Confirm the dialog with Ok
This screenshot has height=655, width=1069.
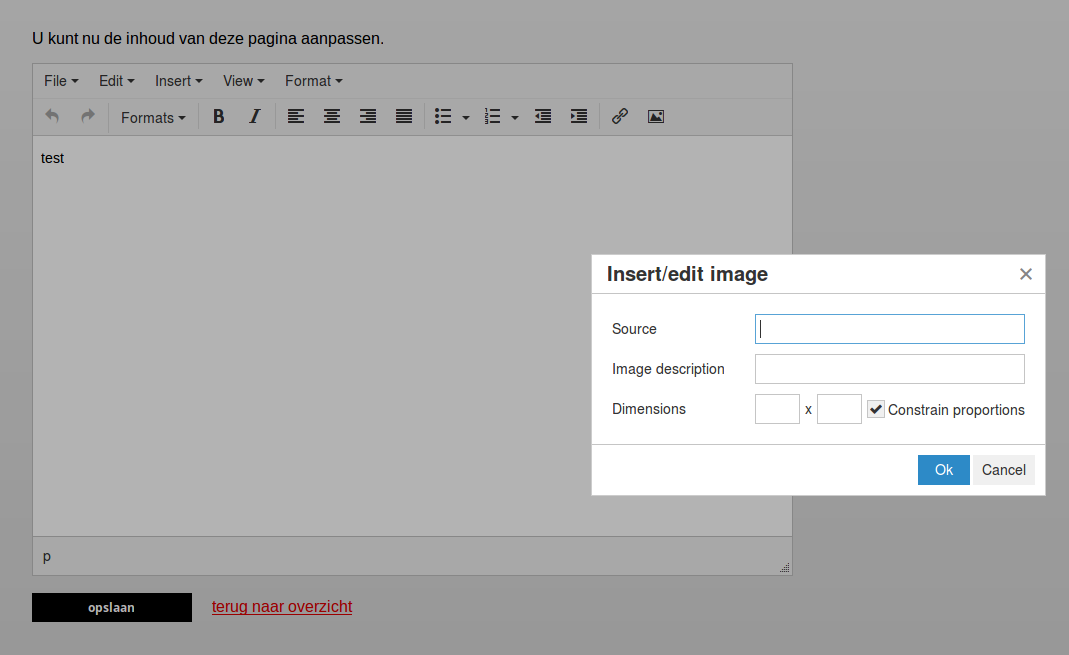pos(944,470)
